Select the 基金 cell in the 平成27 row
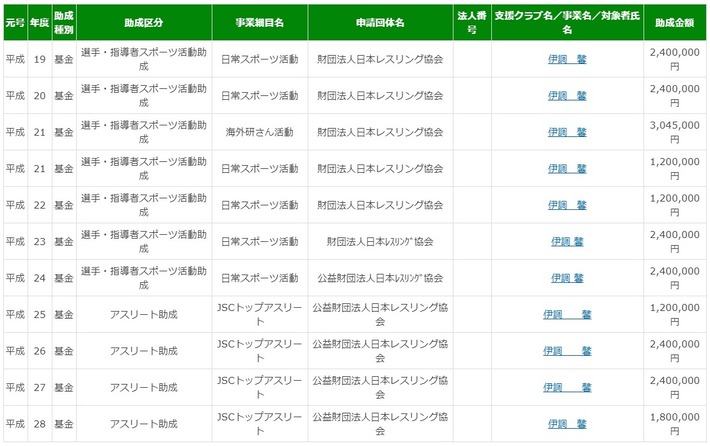710x446 pixels. point(64,388)
